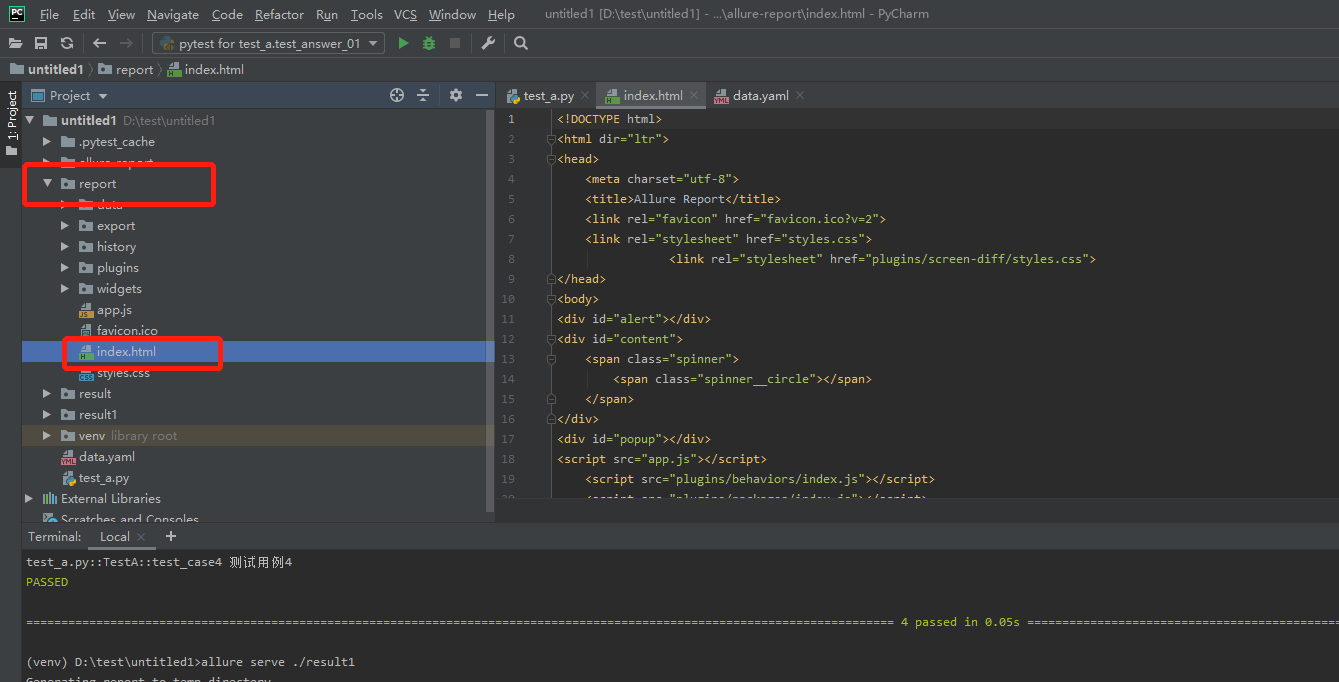Navigate back with the left arrow icon
The width and height of the screenshot is (1339, 682).
[x=99, y=43]
